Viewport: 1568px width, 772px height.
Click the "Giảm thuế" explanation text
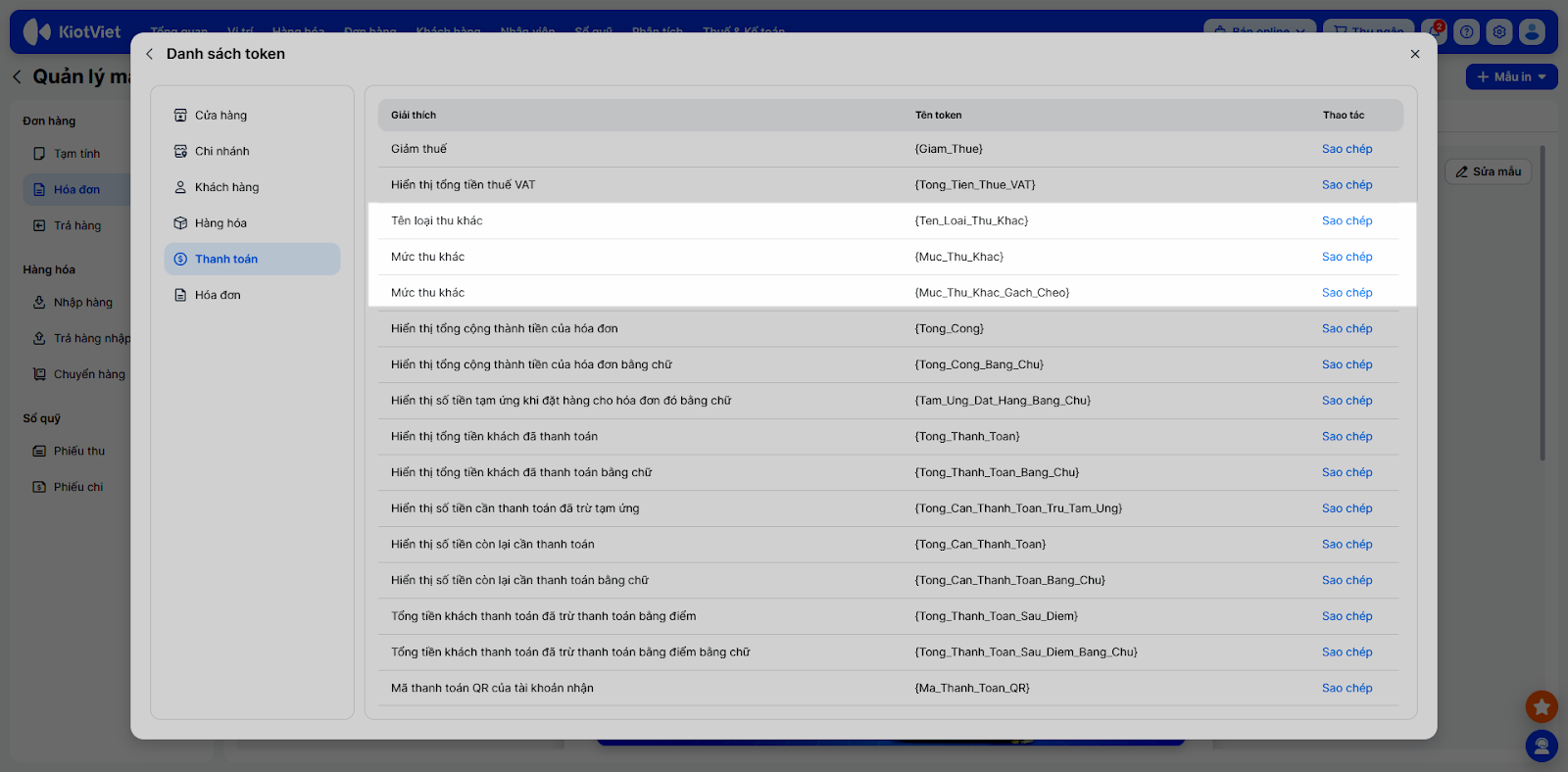tap(418, 149)
